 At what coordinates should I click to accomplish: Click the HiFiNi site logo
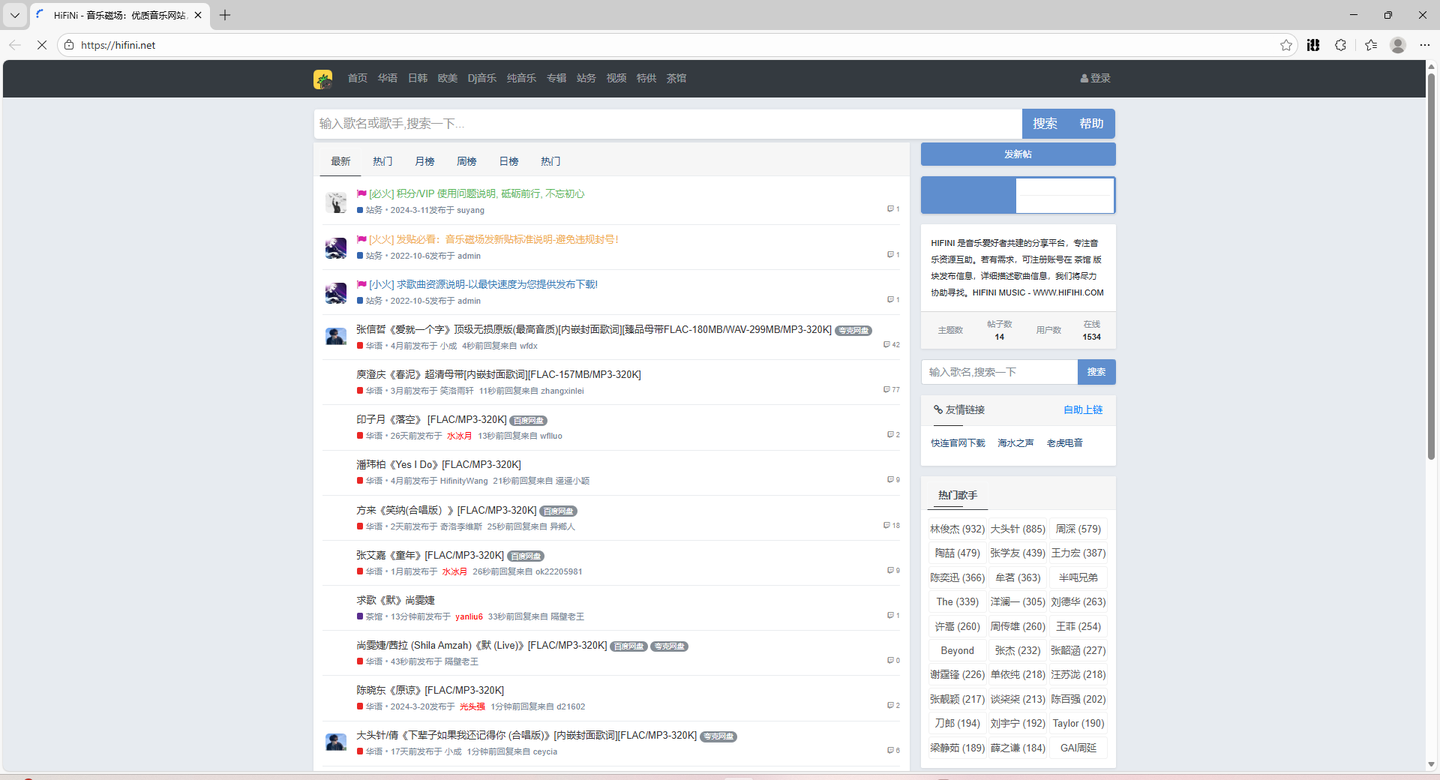pos(323,79)
